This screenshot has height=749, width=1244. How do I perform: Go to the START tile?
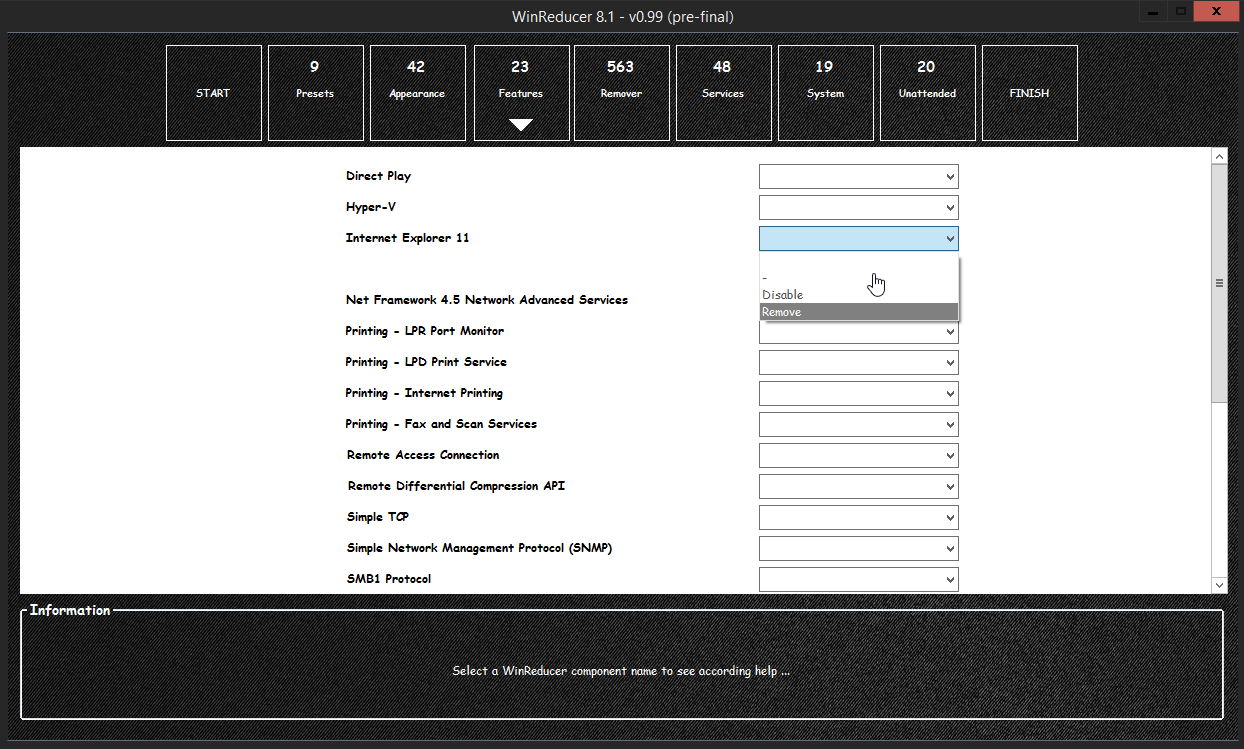click(x=213, y=93)
